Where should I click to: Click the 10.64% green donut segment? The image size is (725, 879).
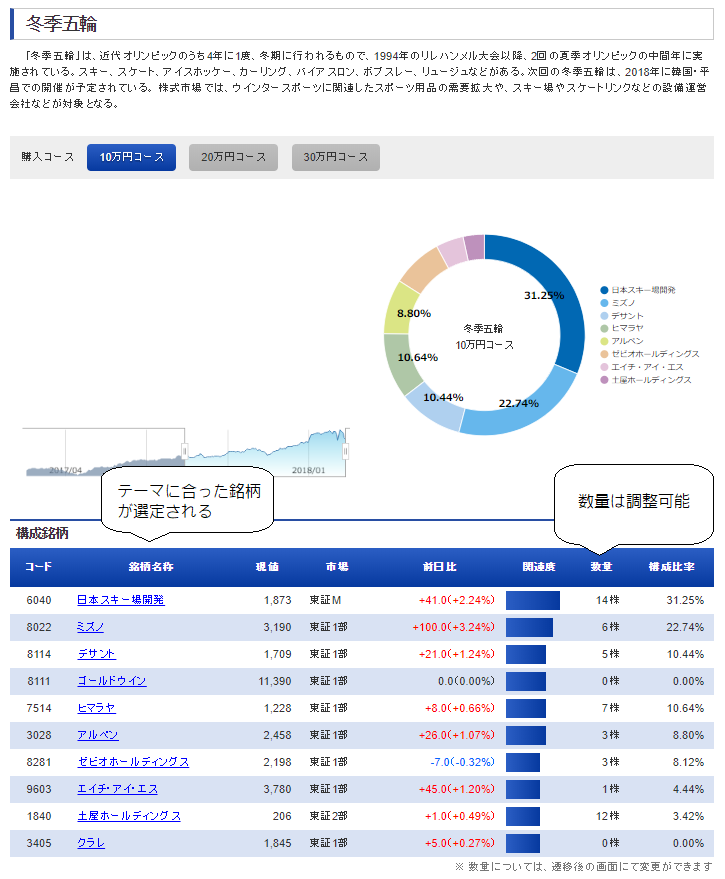399,363
